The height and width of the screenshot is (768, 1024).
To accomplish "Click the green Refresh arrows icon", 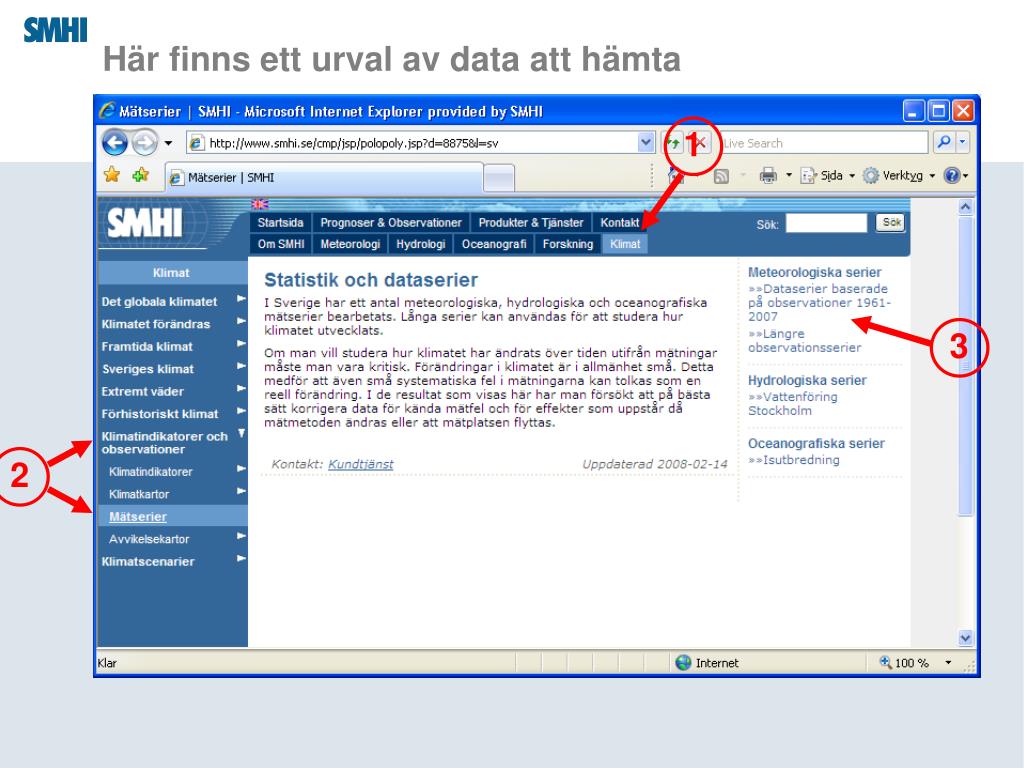I will coord(672,143).
